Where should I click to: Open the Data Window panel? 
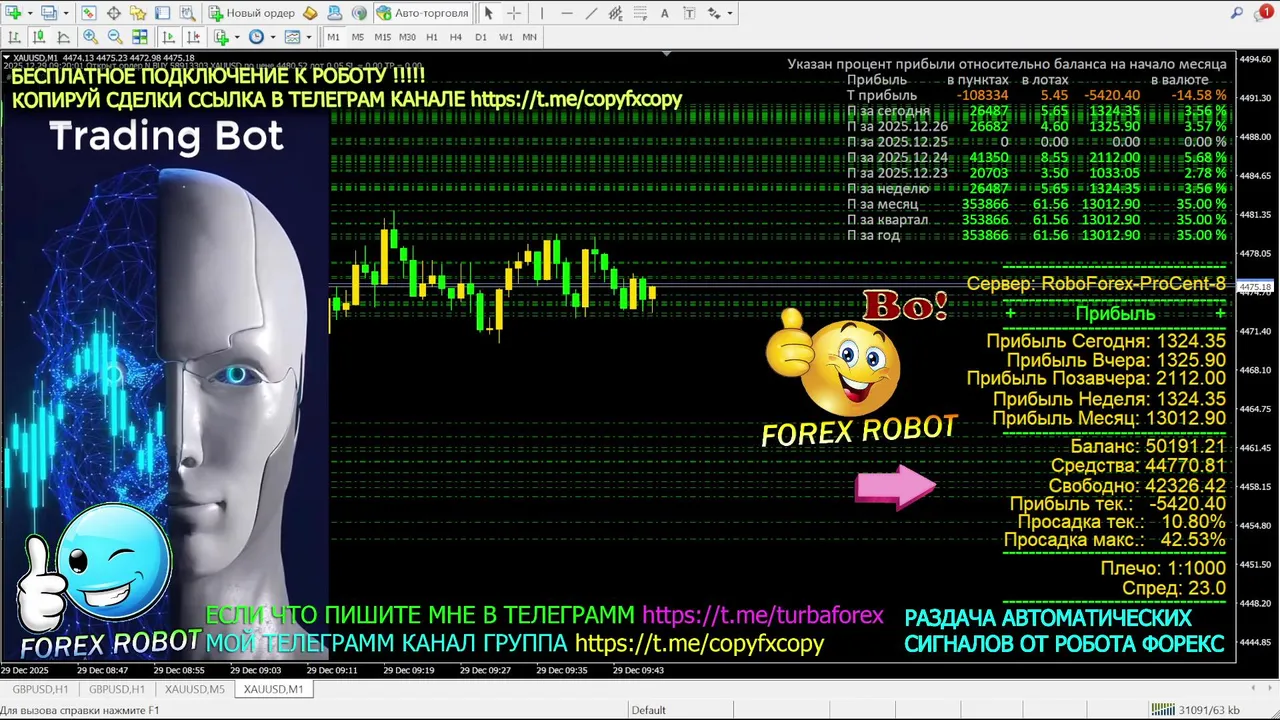(114, 13)
